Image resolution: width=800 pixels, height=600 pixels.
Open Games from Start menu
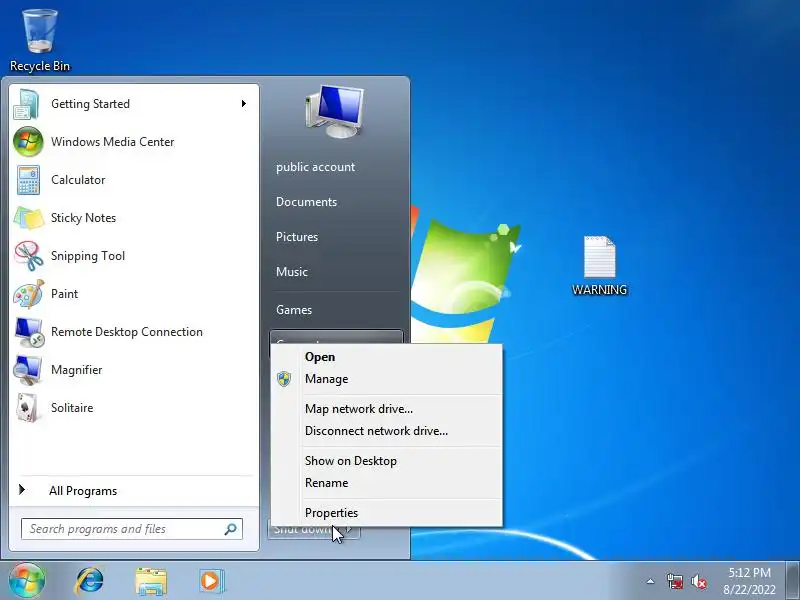point(294,310)
